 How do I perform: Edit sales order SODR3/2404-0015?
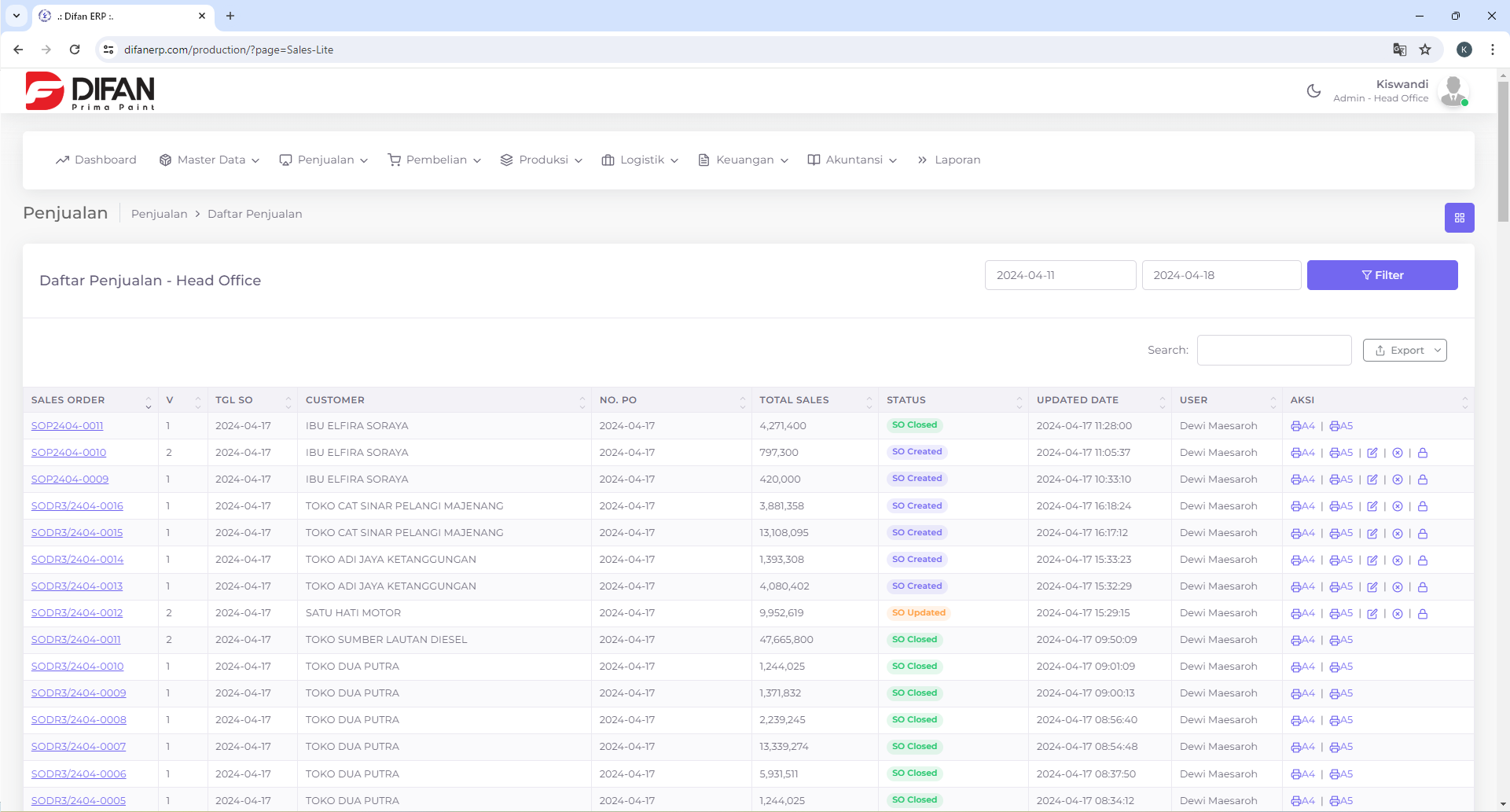1372,533
